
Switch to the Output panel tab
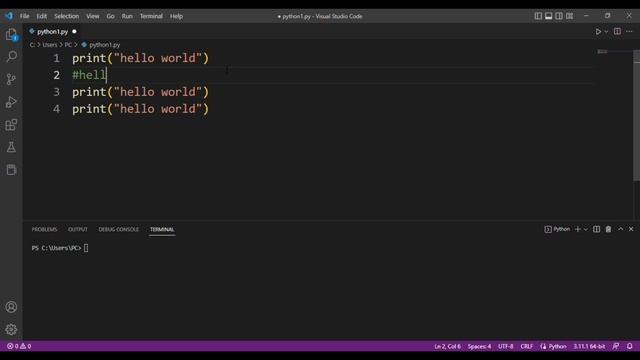tap(78, 229)
